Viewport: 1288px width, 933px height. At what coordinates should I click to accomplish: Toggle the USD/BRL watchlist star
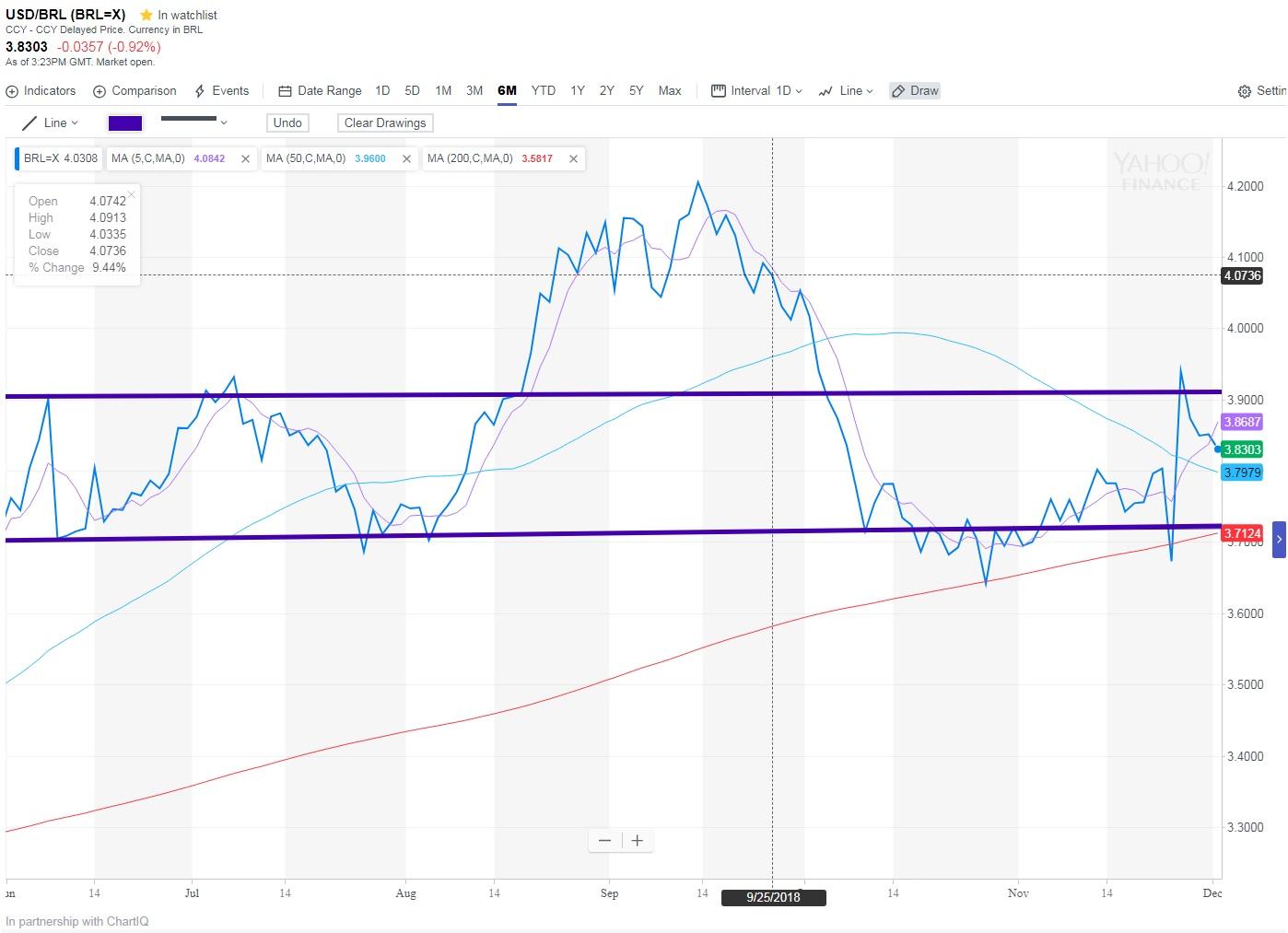click(x=145, y=15)
